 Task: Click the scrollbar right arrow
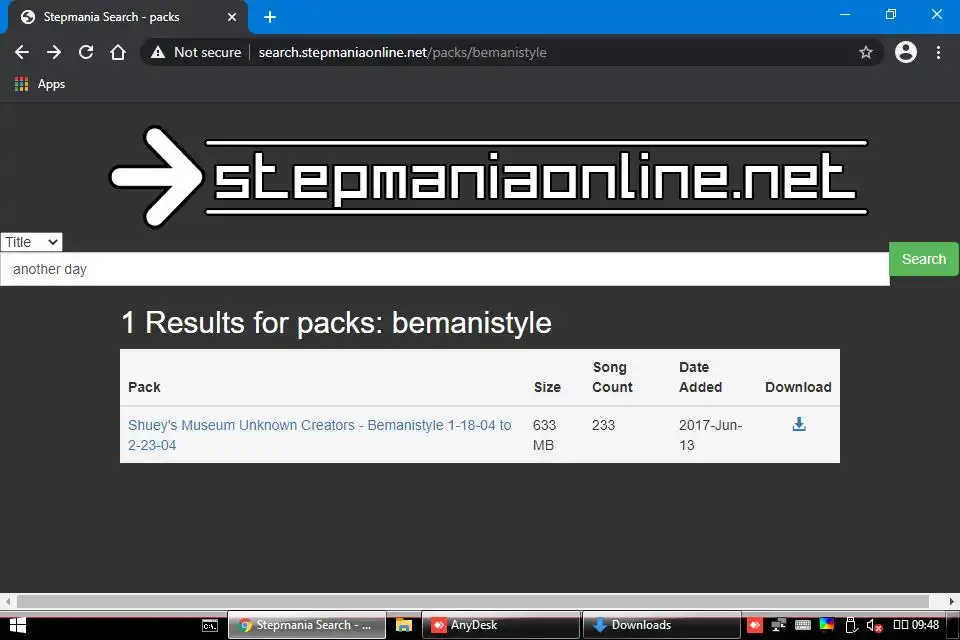point(952,601)
